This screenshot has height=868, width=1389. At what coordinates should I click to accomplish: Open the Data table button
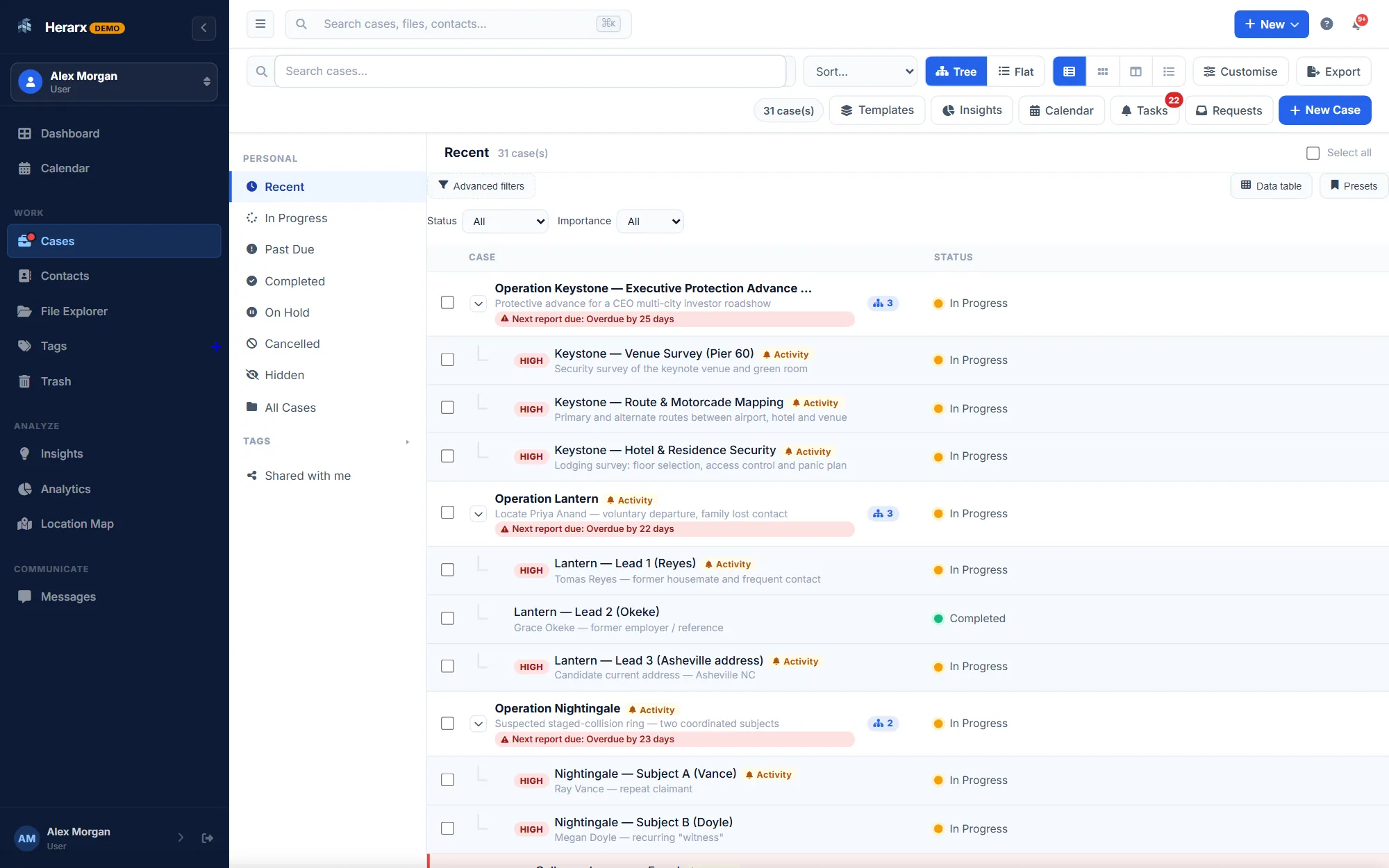(1271, 186)
